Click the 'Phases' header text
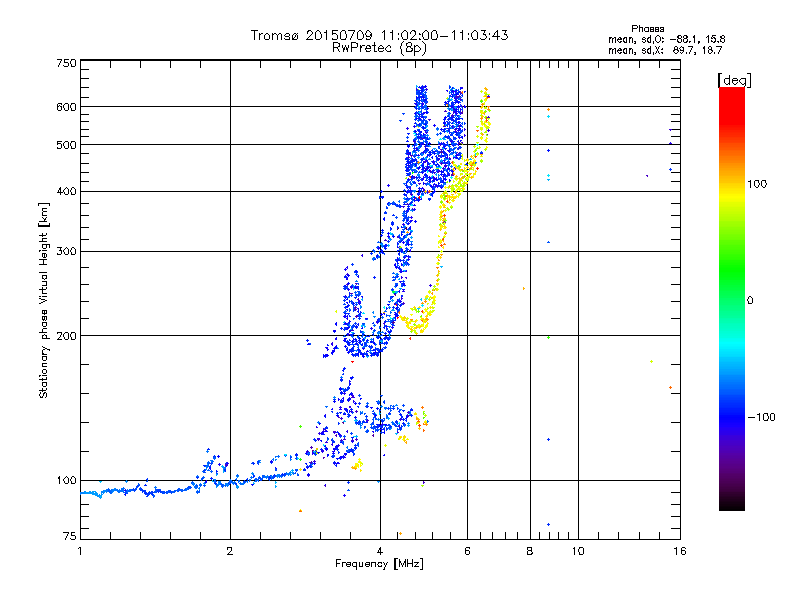 [x=647, y=29]
